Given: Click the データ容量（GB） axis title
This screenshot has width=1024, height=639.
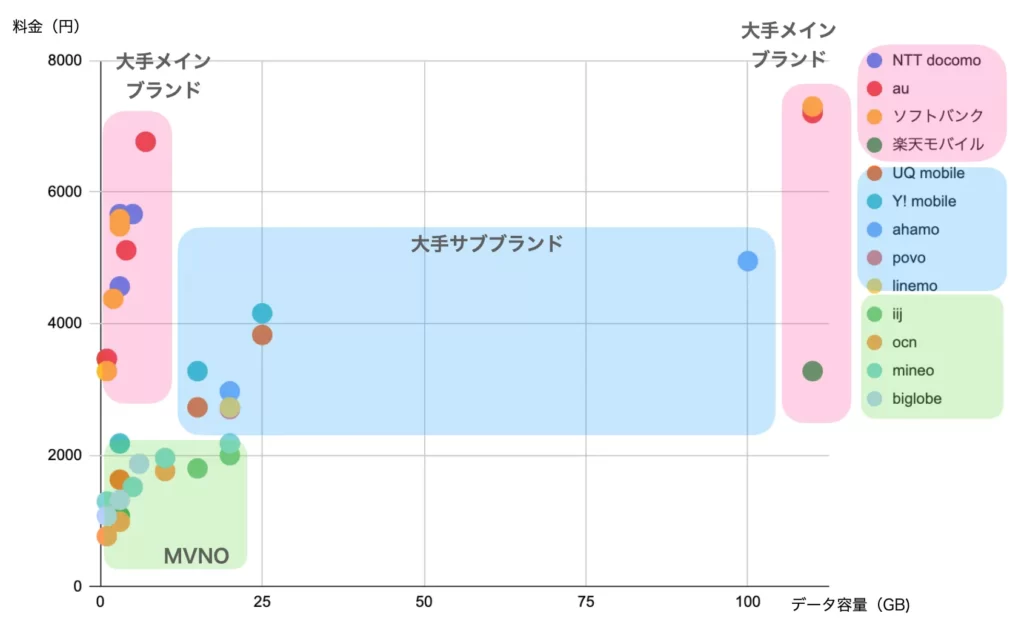Looking at the screenshot, I should [850, 605].
